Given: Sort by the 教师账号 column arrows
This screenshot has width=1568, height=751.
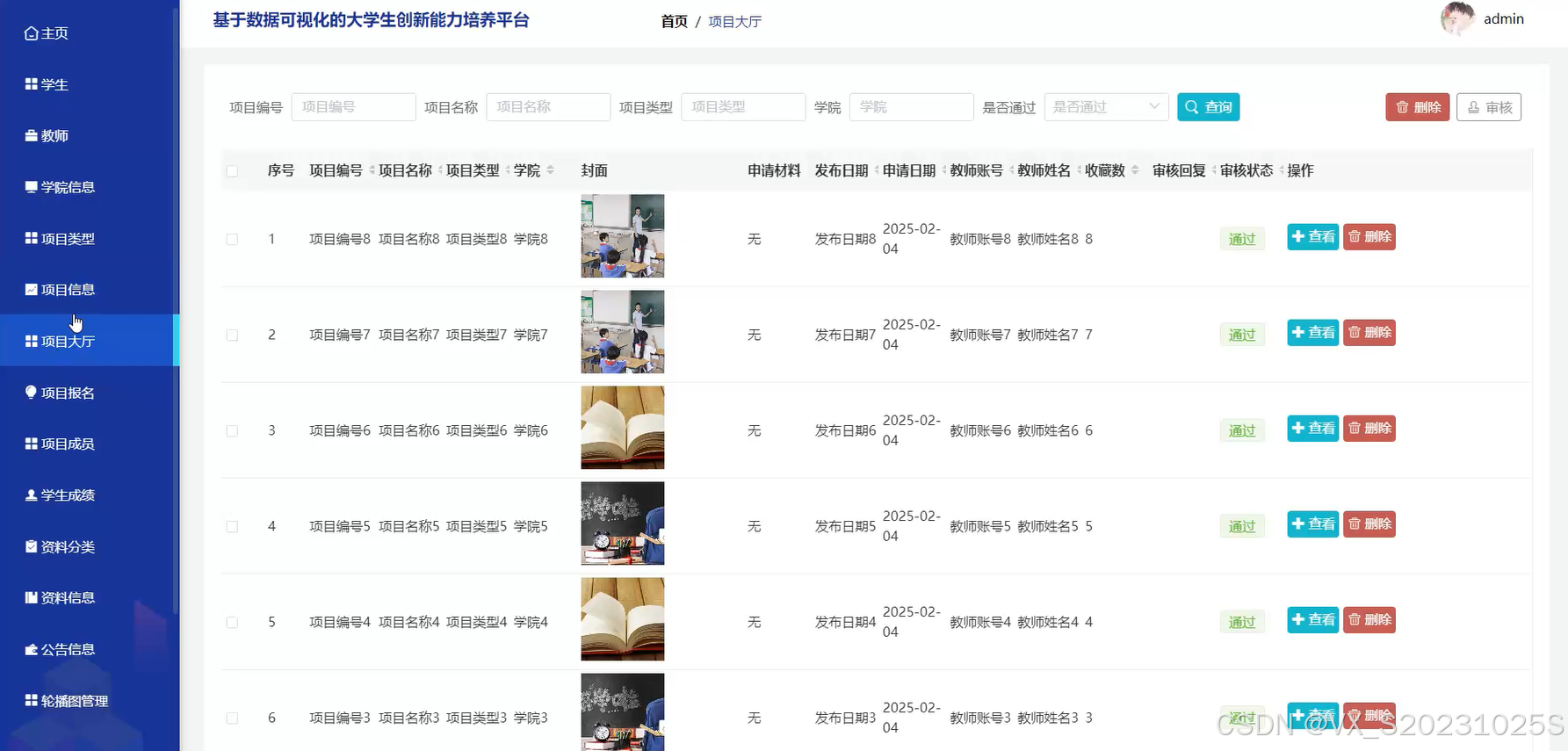Looking at the screenshot, I should coord(1012,170).
